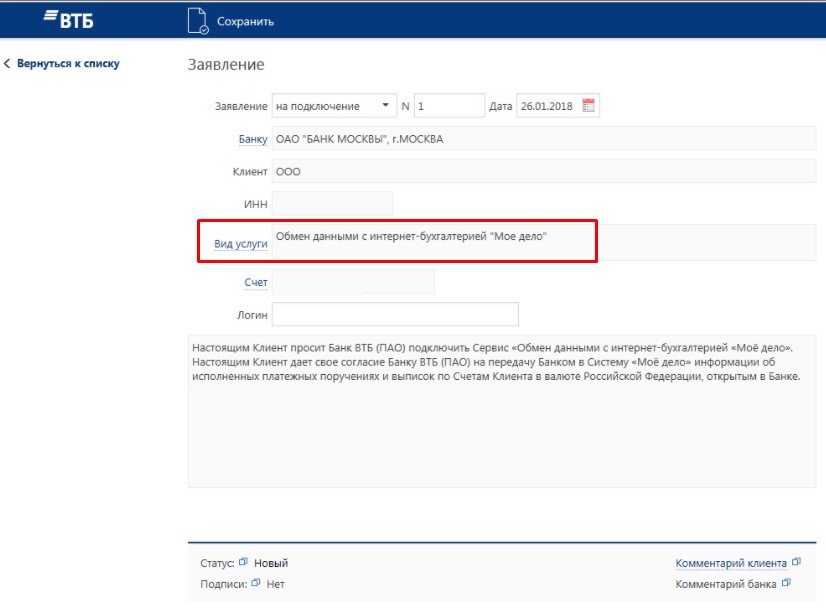Click the icon after Комментарий банка
Image resolution: width=826 pixels, height=609 pixels.
coord(786,583)
